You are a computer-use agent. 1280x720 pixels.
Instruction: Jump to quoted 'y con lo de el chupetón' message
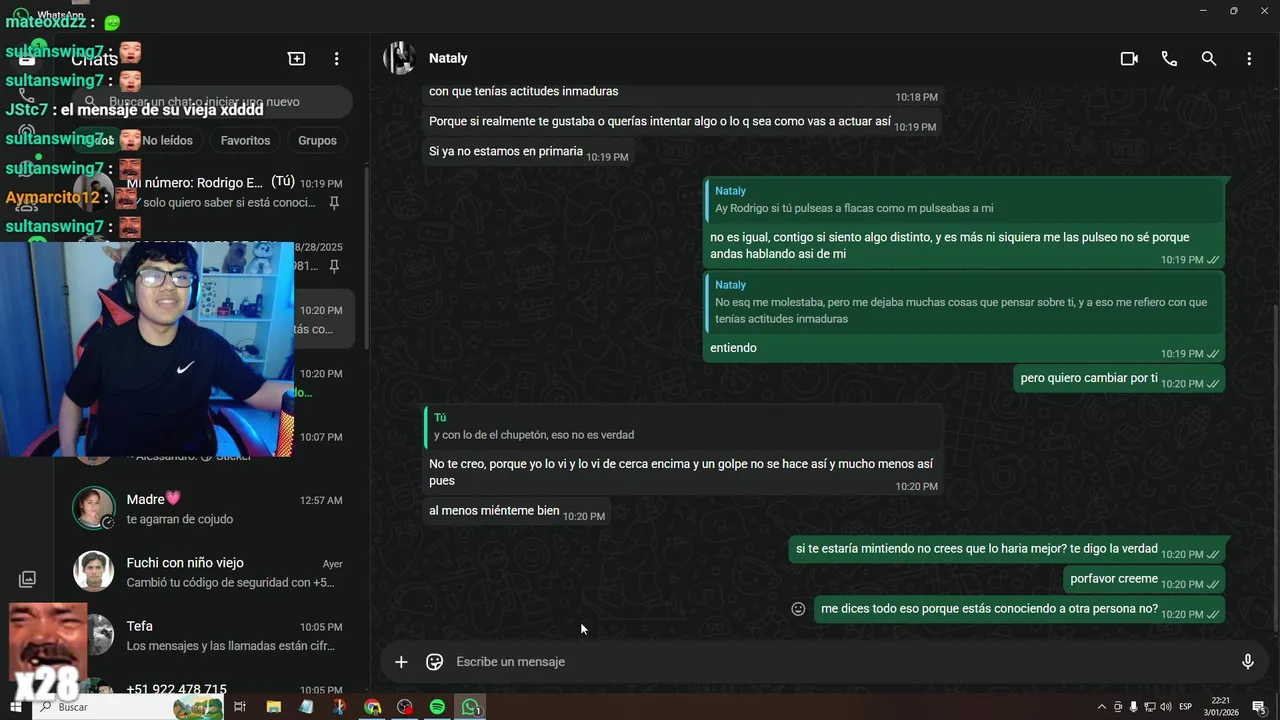pyautogui.click(x=682, y=426)
